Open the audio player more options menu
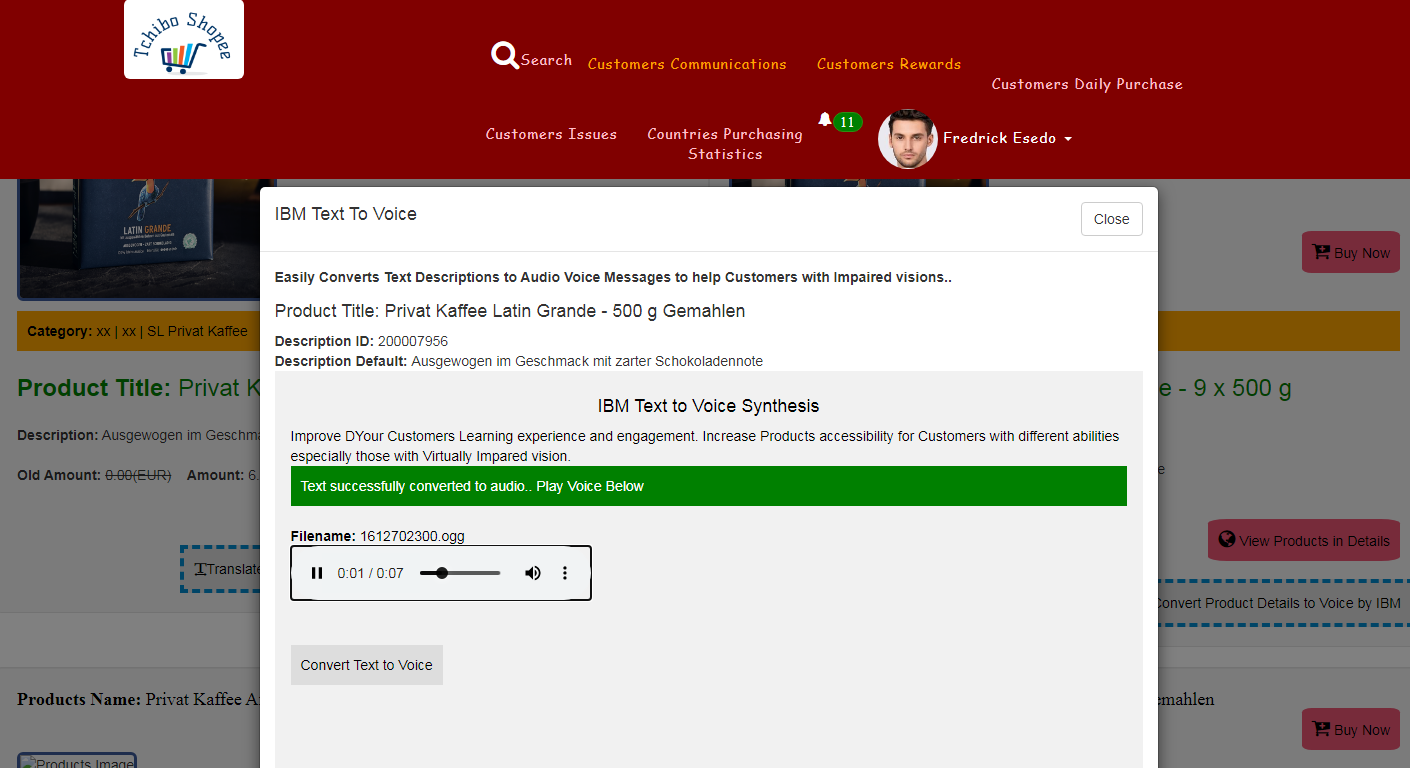1410x768 pixels. (565, 573)
